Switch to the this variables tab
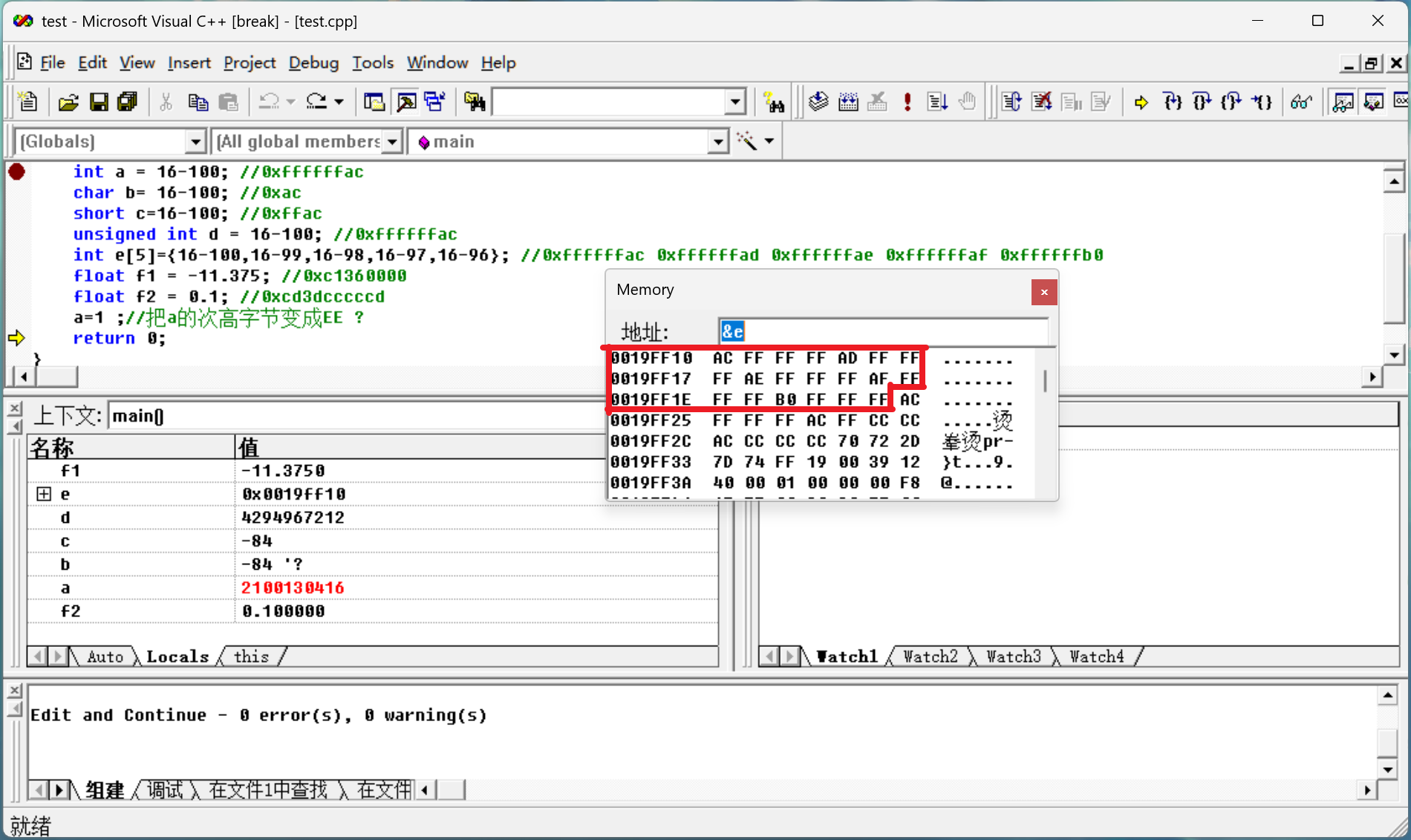The height and width of the screenshot is (840, 1411). 252,657
